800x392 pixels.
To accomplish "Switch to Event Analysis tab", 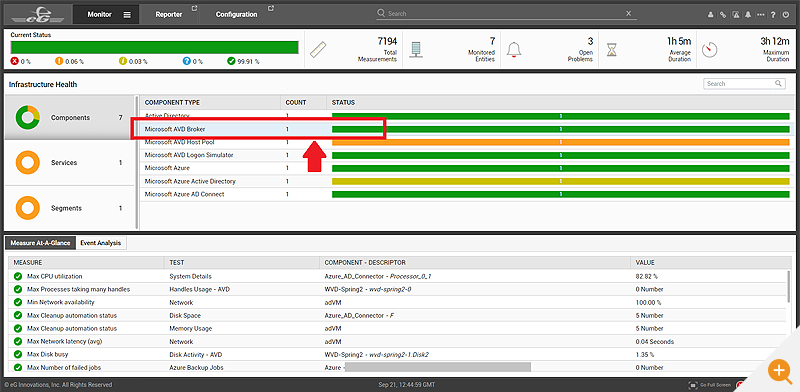I will [x=101, y=243].
